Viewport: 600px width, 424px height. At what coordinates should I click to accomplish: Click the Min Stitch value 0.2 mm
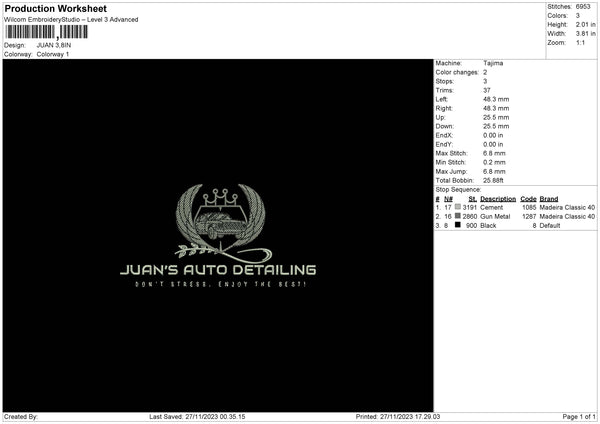pos(494,162)
